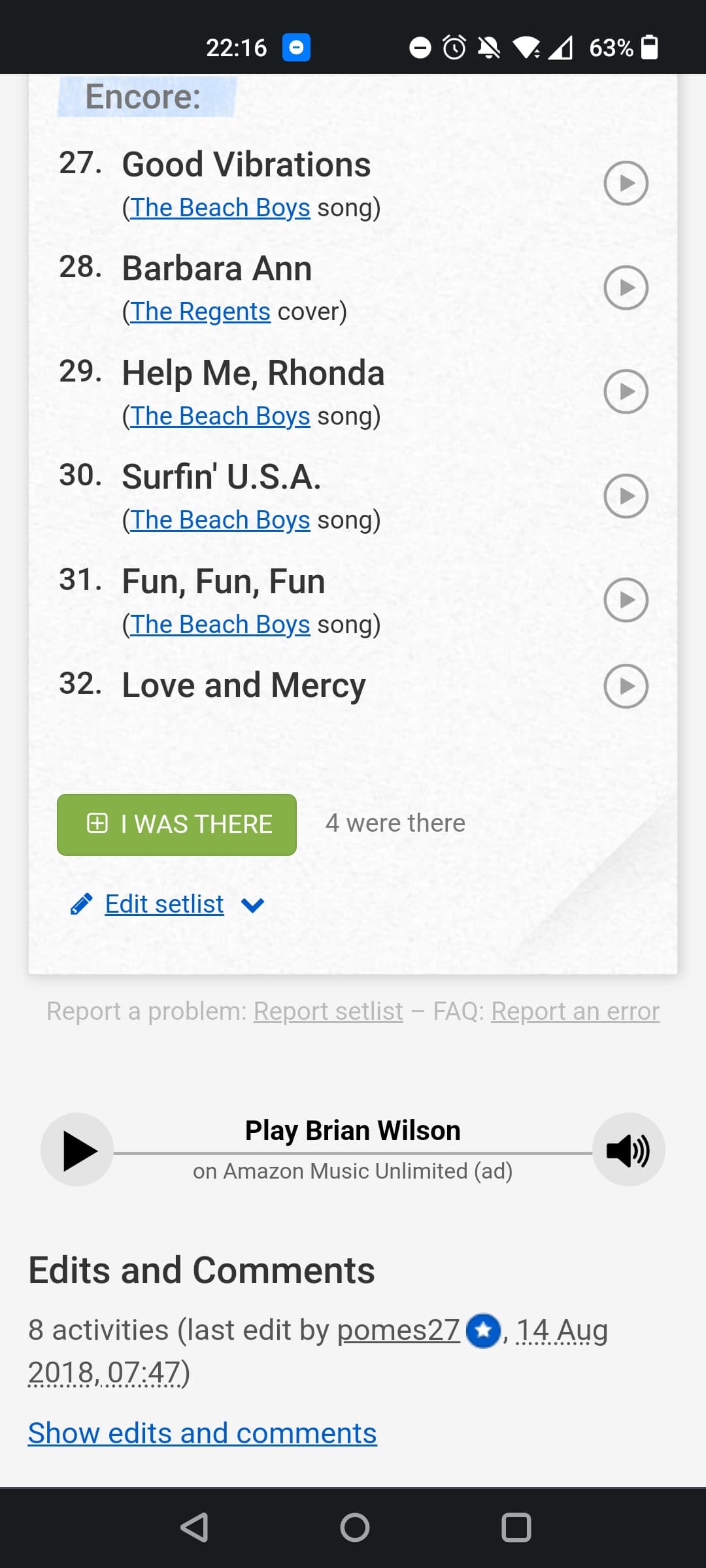Play the Fun, Fun, Fun preview
The image size is (706, 1568).
[x=626, y=600]
